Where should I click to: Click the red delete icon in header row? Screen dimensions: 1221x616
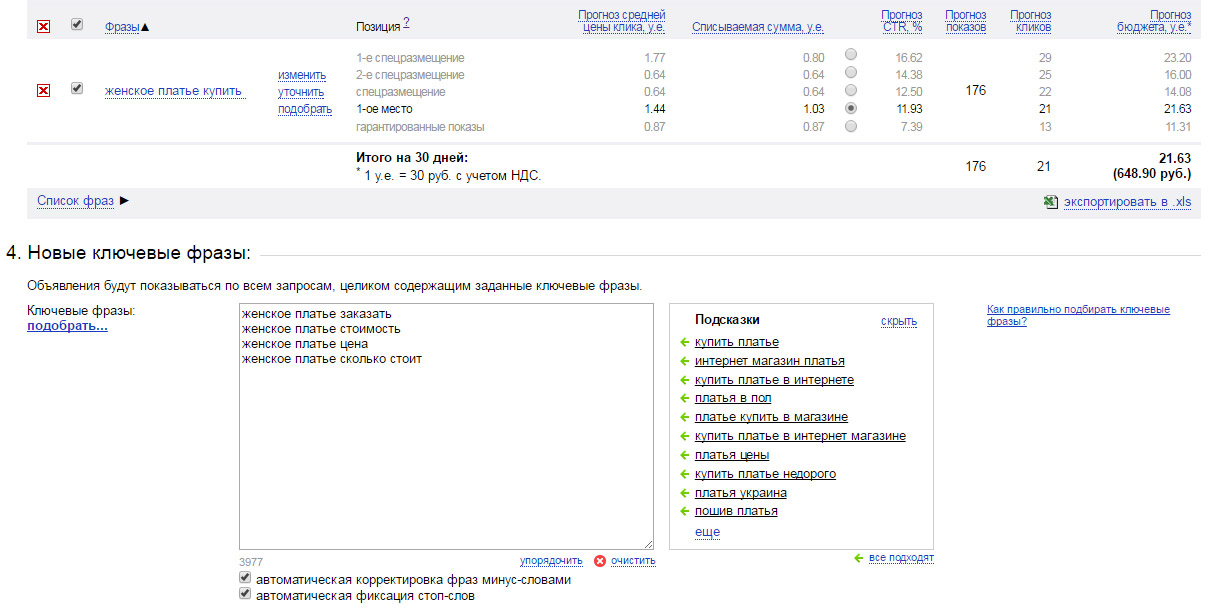click(x=43, y=26)
